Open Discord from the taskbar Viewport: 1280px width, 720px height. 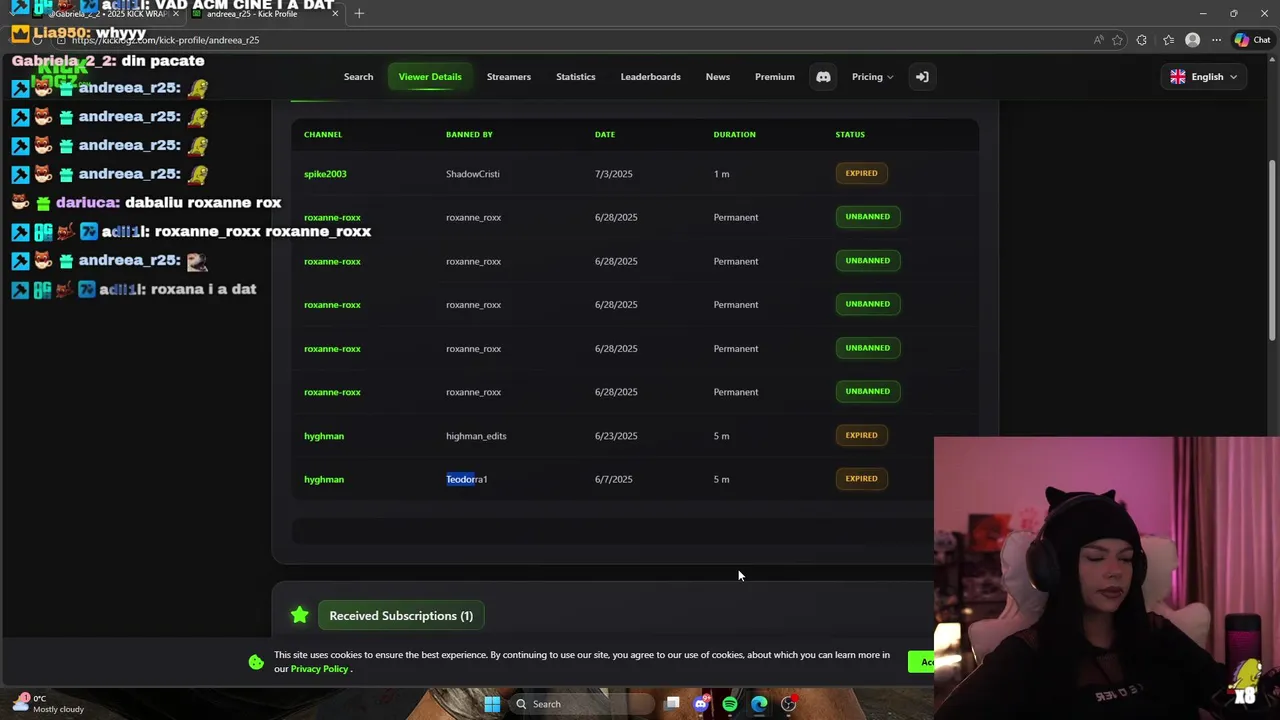pos(701,704)
